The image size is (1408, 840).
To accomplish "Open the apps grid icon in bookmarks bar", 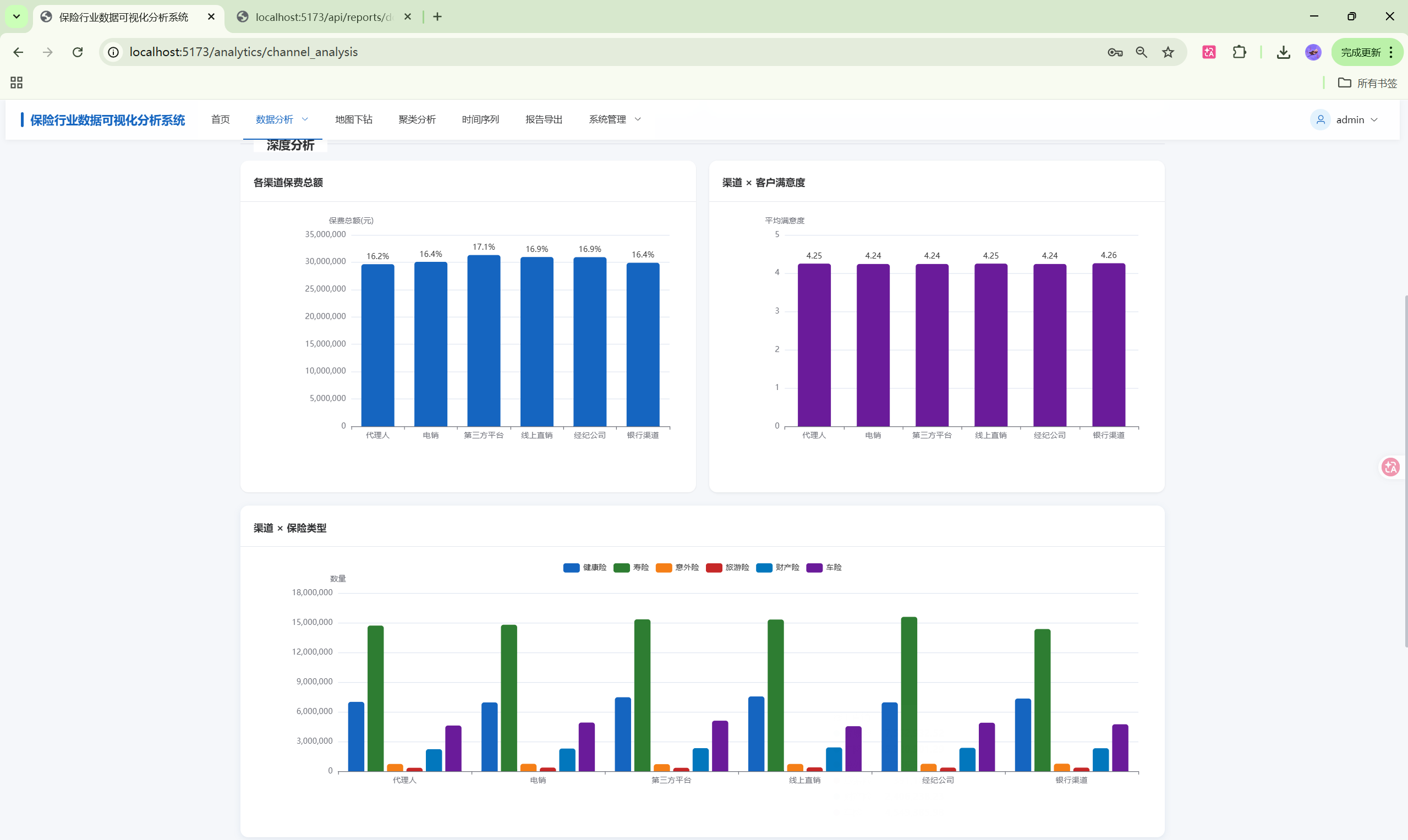I will click(17, 83).
